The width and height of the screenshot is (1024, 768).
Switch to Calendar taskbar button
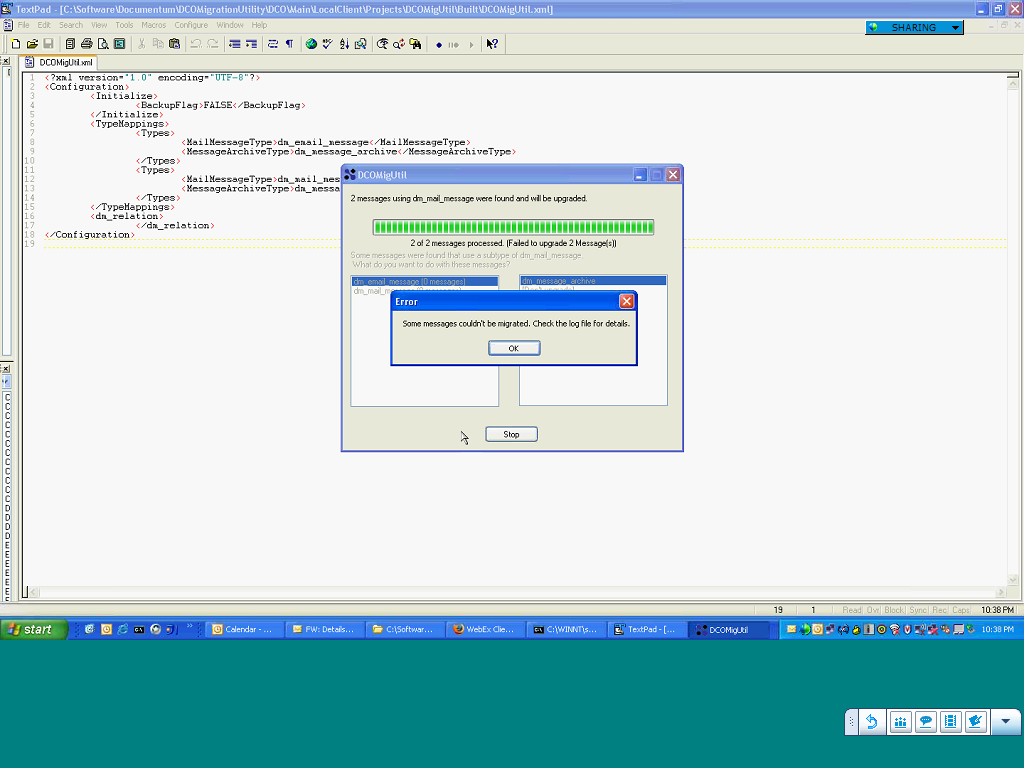coord(245,630)
